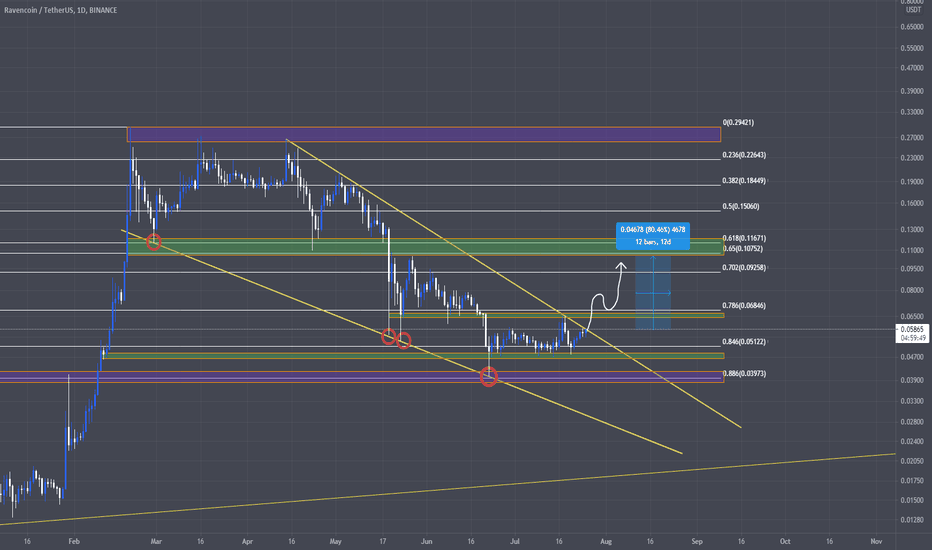Viewport: 932px width, 550px height.
Task: Click 0.06500 on the price axis
Action: tap(912, 317)
